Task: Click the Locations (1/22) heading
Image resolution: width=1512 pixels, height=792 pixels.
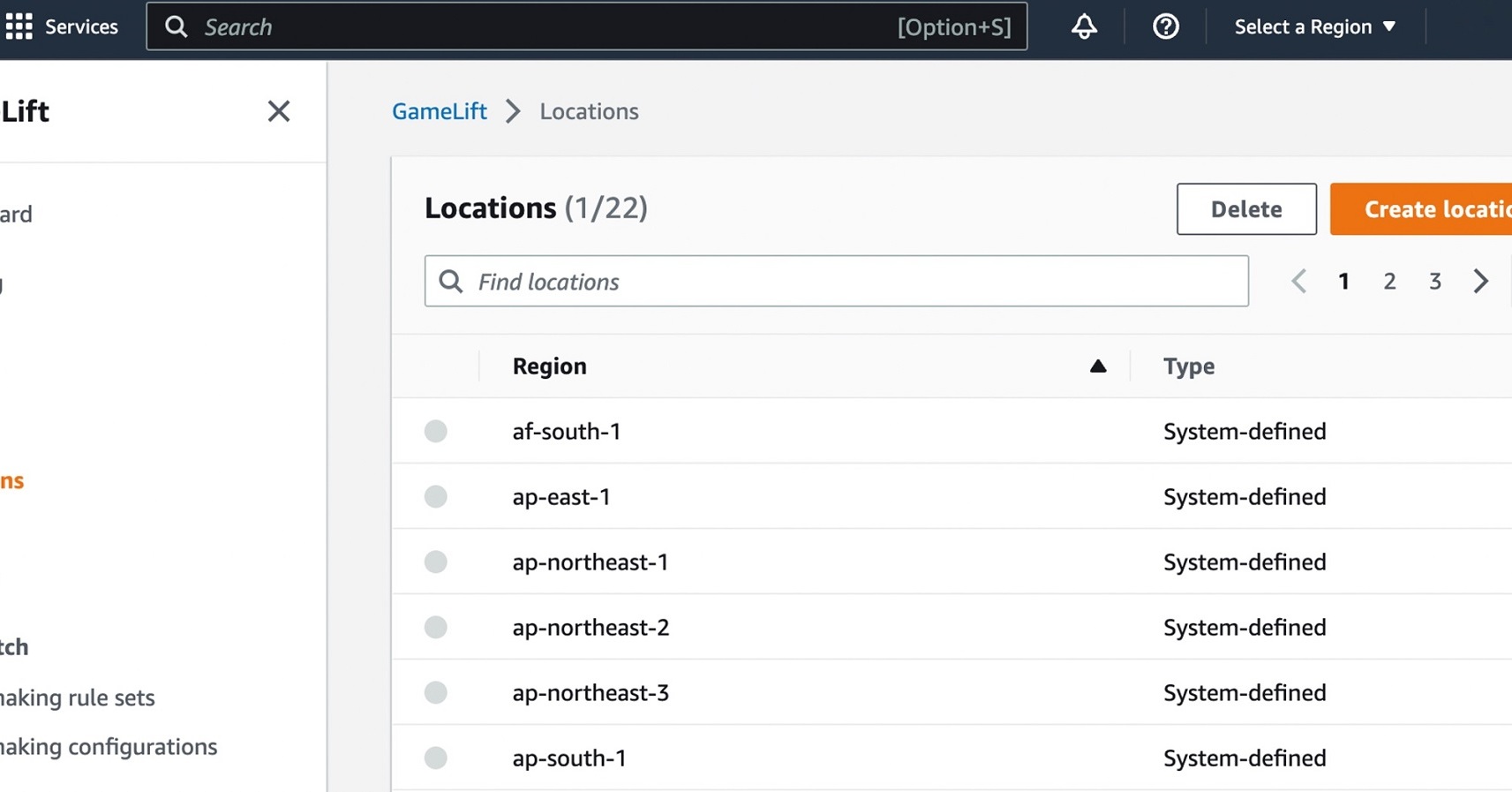Action: pos(536,208)
